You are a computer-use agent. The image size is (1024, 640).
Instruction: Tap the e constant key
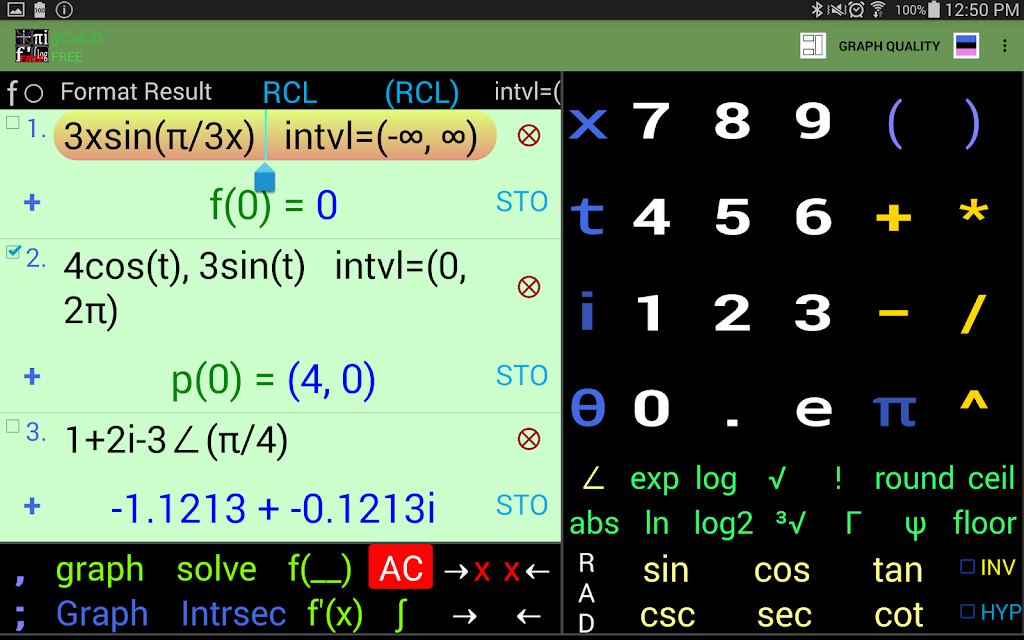814,410
